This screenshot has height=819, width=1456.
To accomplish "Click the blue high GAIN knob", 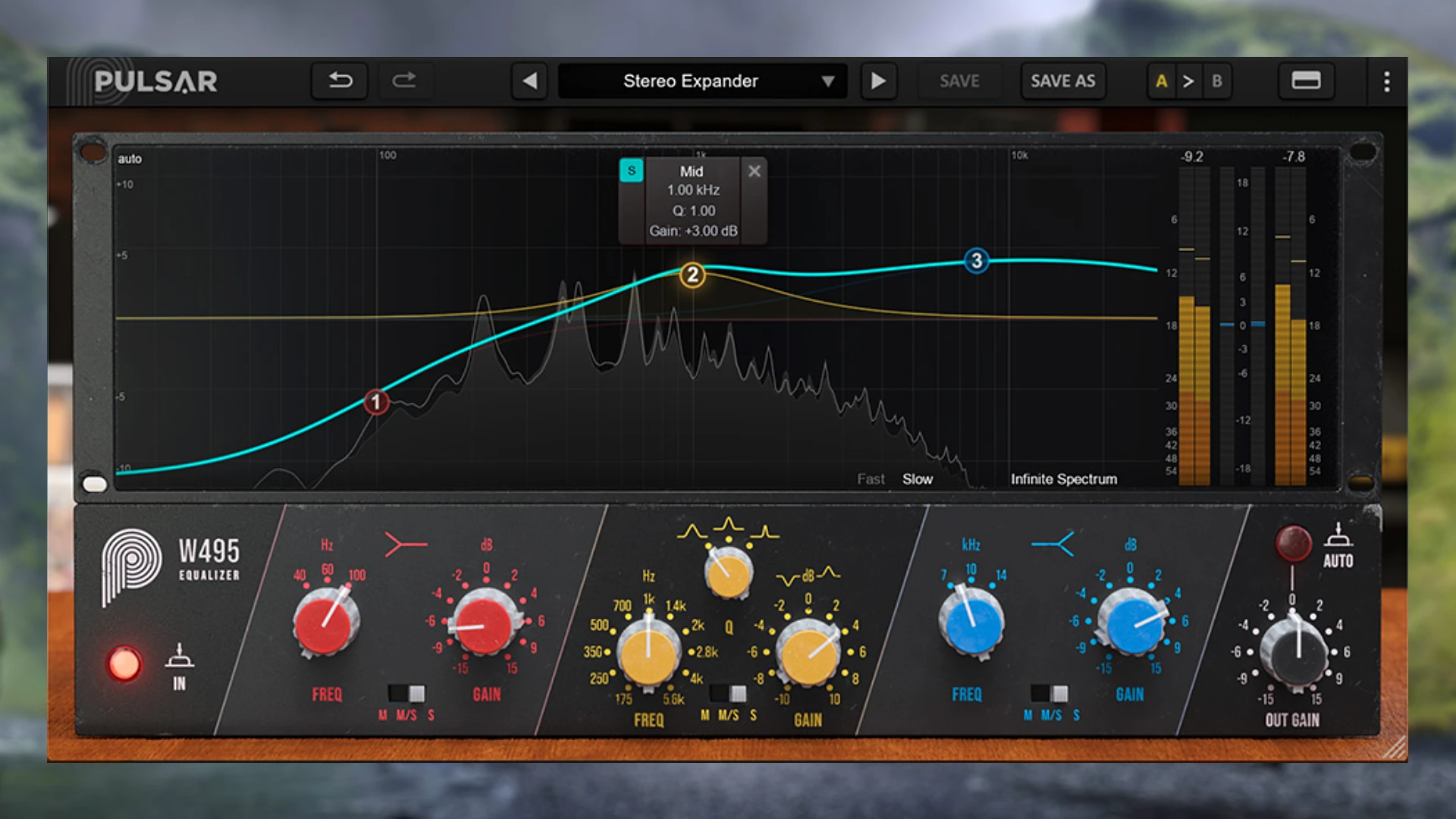I will (x=1132, y=623).
